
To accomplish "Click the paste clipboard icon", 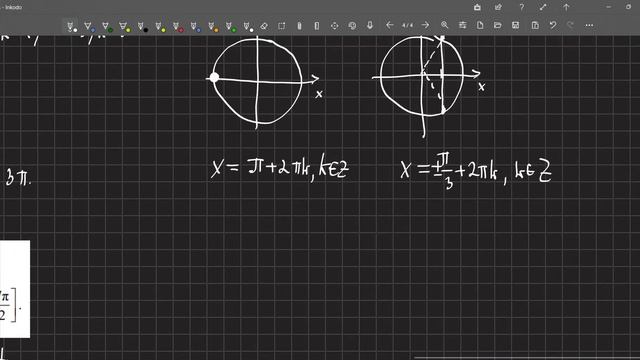I will 535,25.
